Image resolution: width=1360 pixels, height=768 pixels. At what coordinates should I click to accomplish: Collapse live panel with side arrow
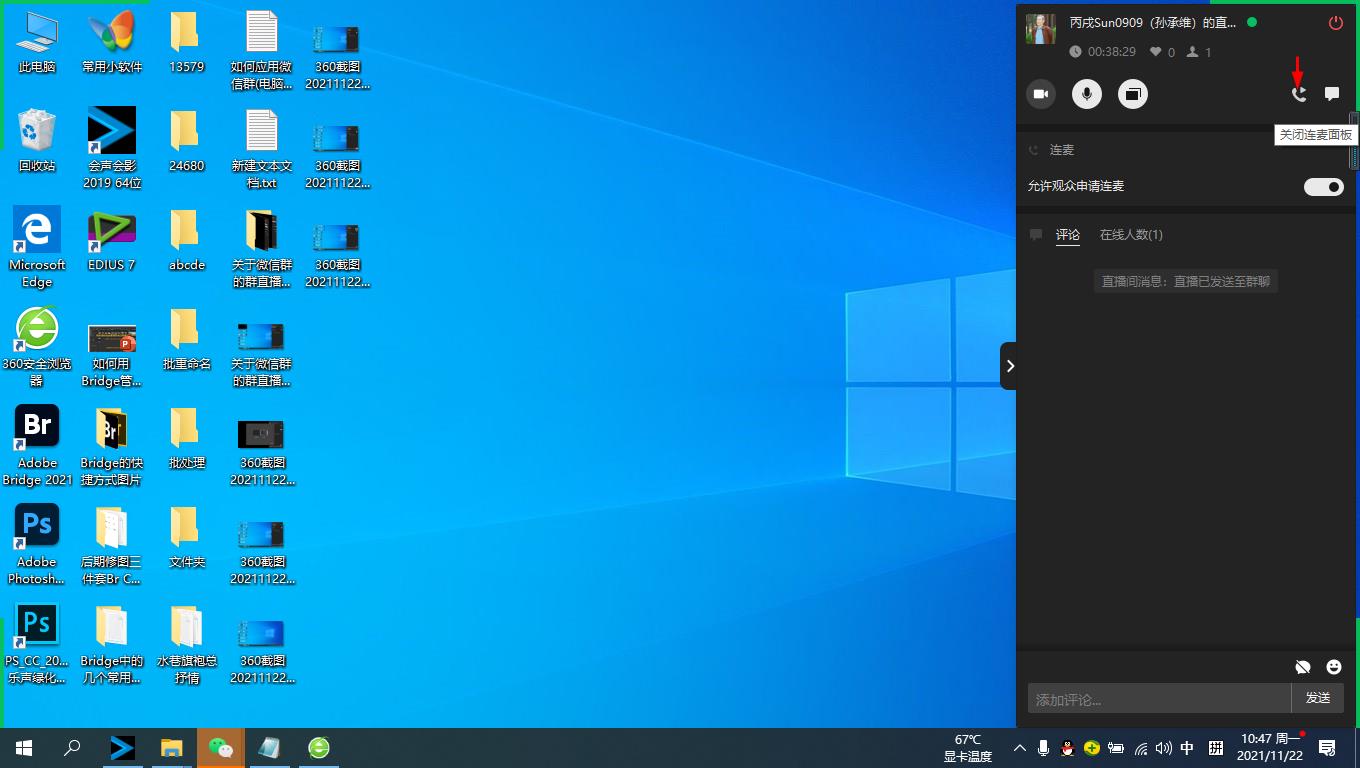point(1009,366)
